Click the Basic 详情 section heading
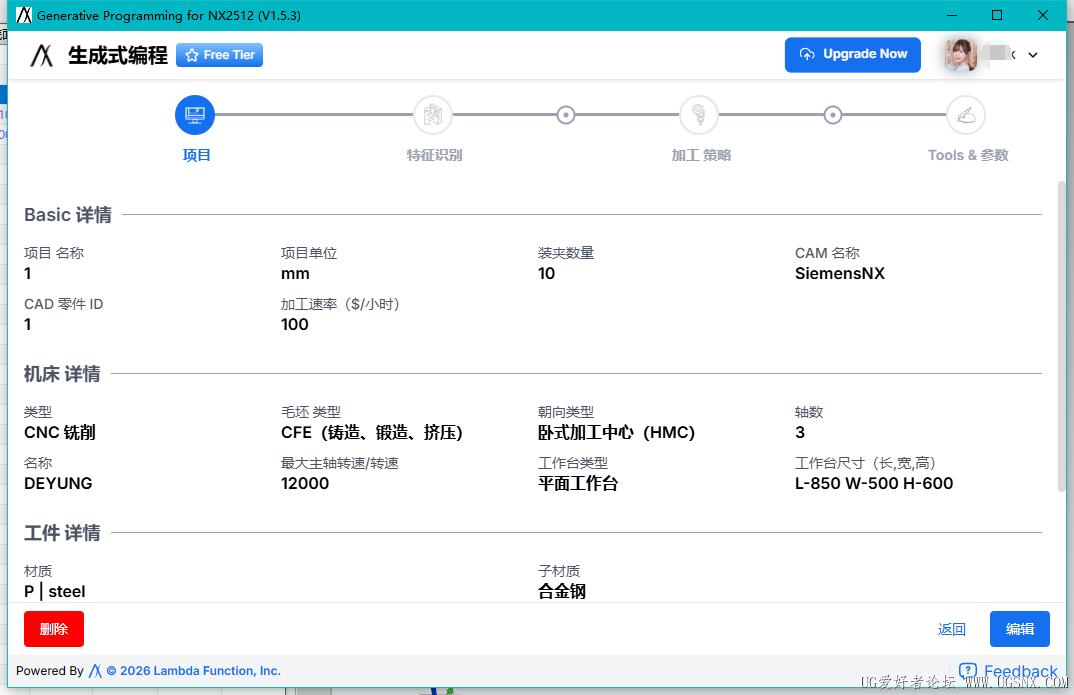This screenshot has width=1074, height=695. pos(68,215)
